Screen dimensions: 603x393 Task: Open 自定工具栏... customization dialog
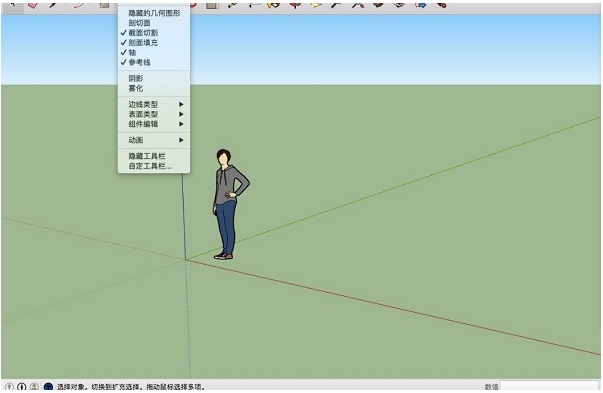tap(153, 166)
